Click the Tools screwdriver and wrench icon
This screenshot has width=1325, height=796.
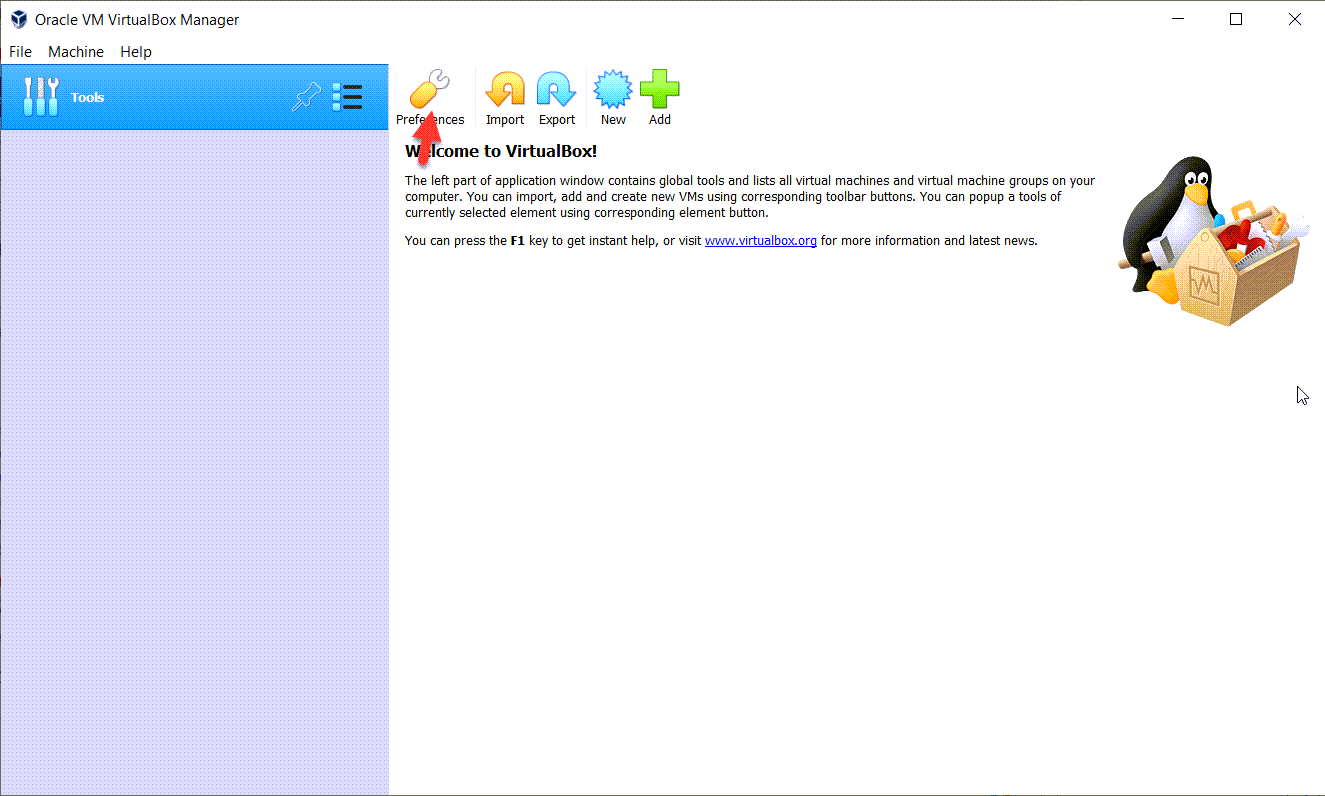coord(41,97)
